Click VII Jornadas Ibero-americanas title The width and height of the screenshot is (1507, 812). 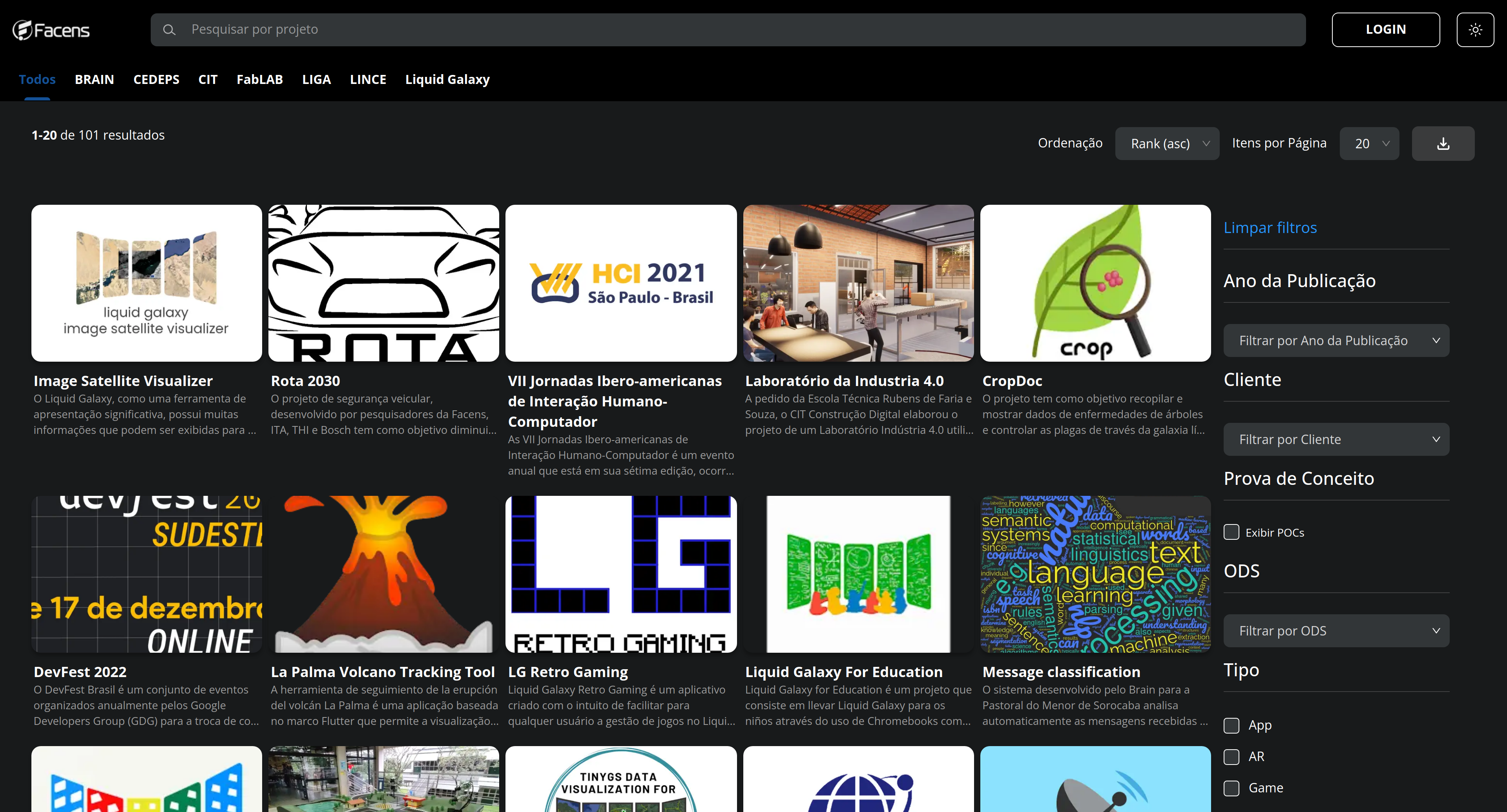click(x=615, y=401)
